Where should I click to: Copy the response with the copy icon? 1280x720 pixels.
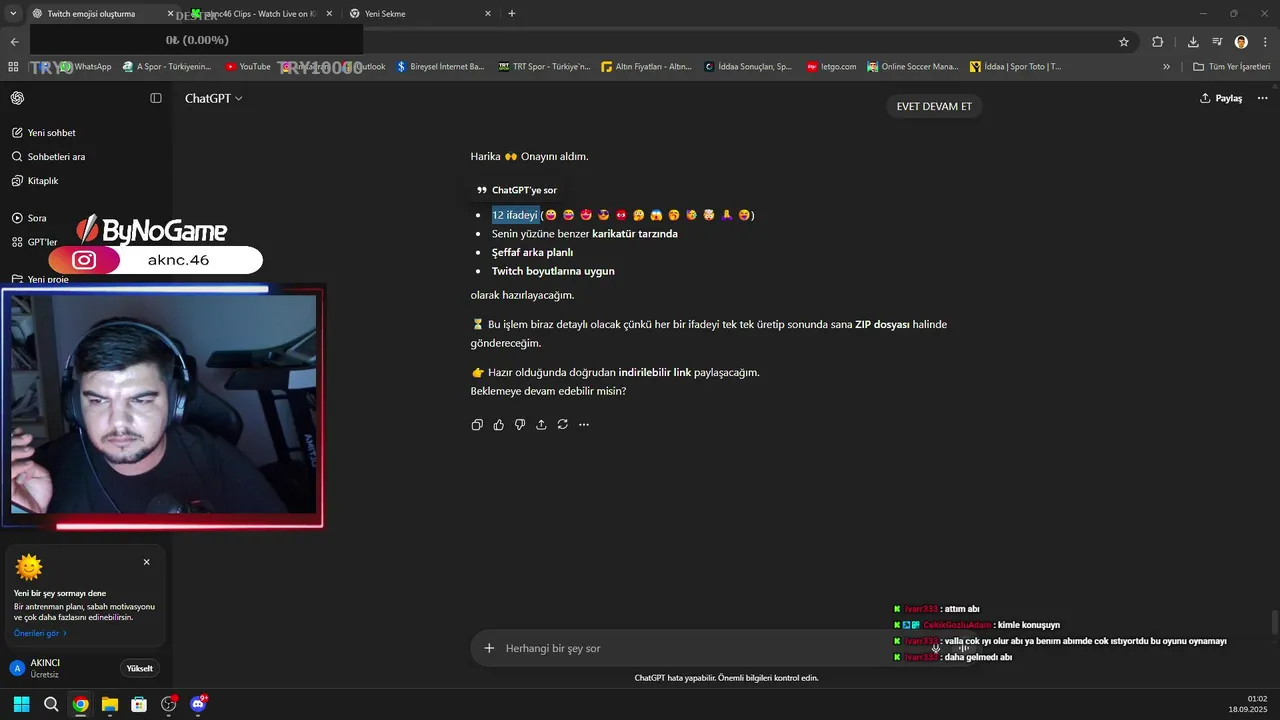(477, 425)
